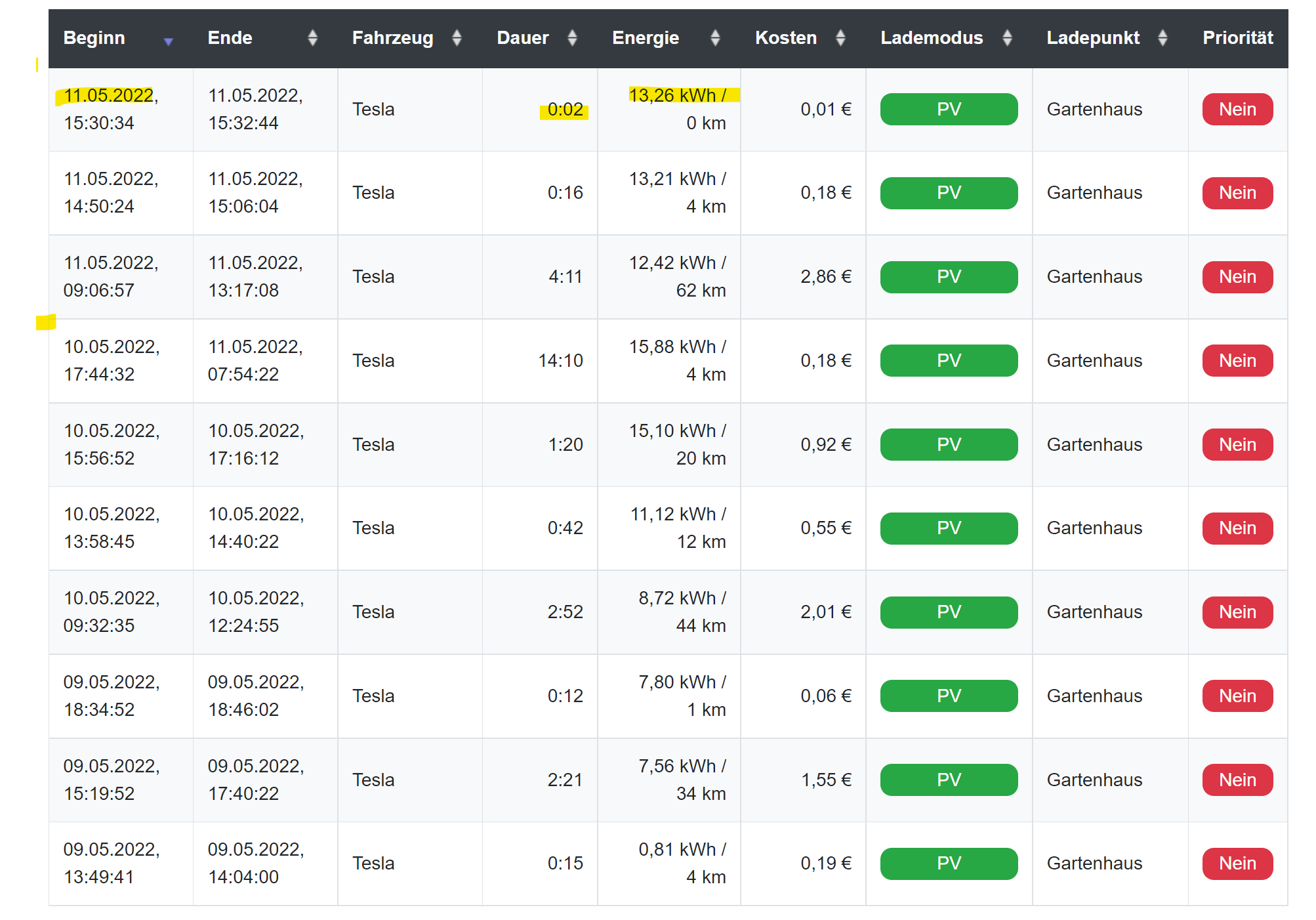Click the Priorität column header
1316x920 pixels.
tap(1237, 38)
